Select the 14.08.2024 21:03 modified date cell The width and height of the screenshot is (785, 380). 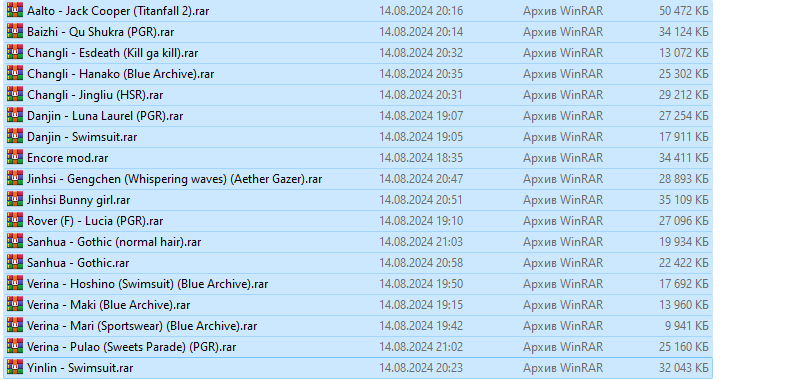421,242
